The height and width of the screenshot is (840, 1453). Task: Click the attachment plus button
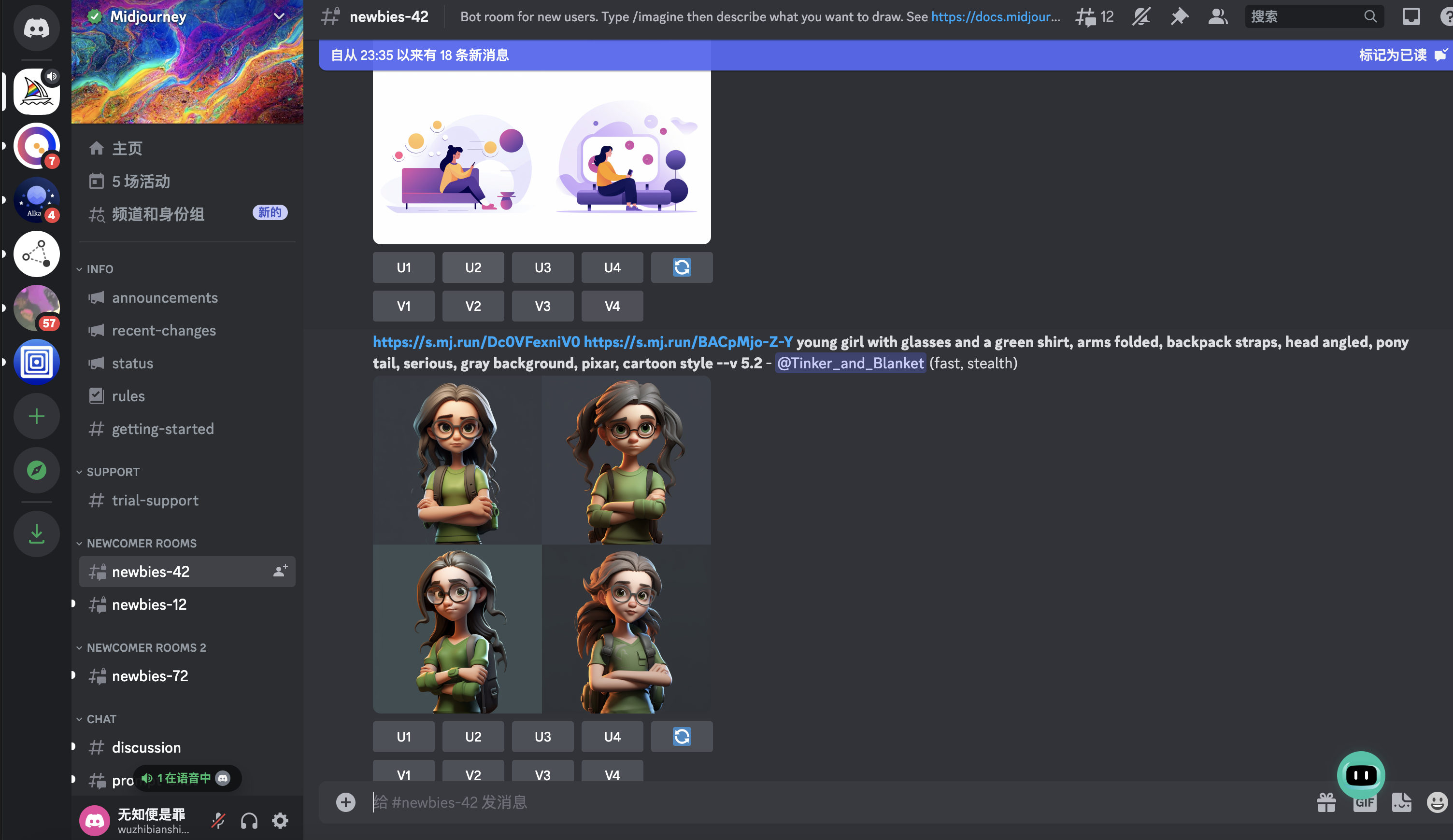pos(345,802)
